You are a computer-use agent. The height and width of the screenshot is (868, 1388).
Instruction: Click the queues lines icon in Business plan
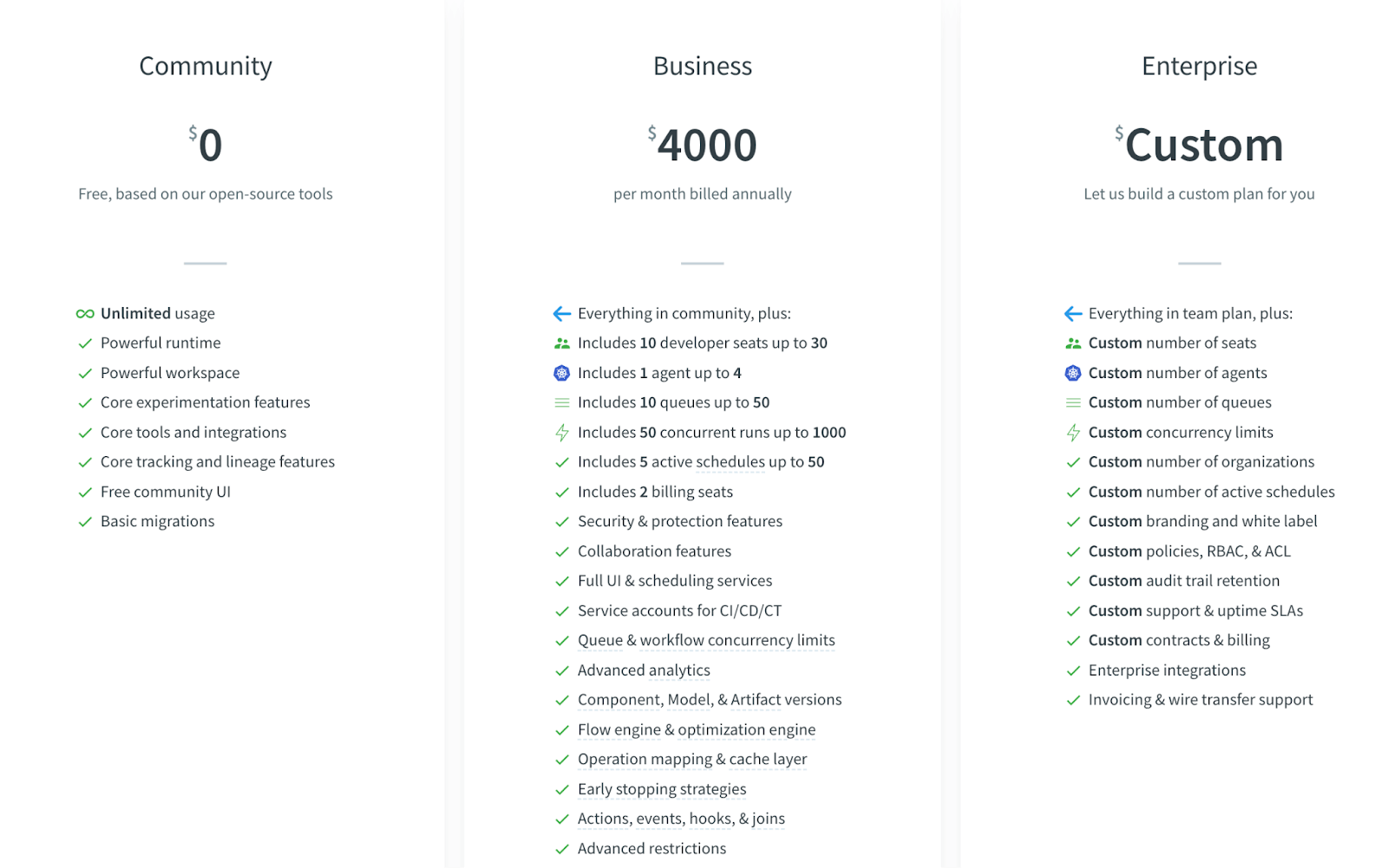[562, 402]
